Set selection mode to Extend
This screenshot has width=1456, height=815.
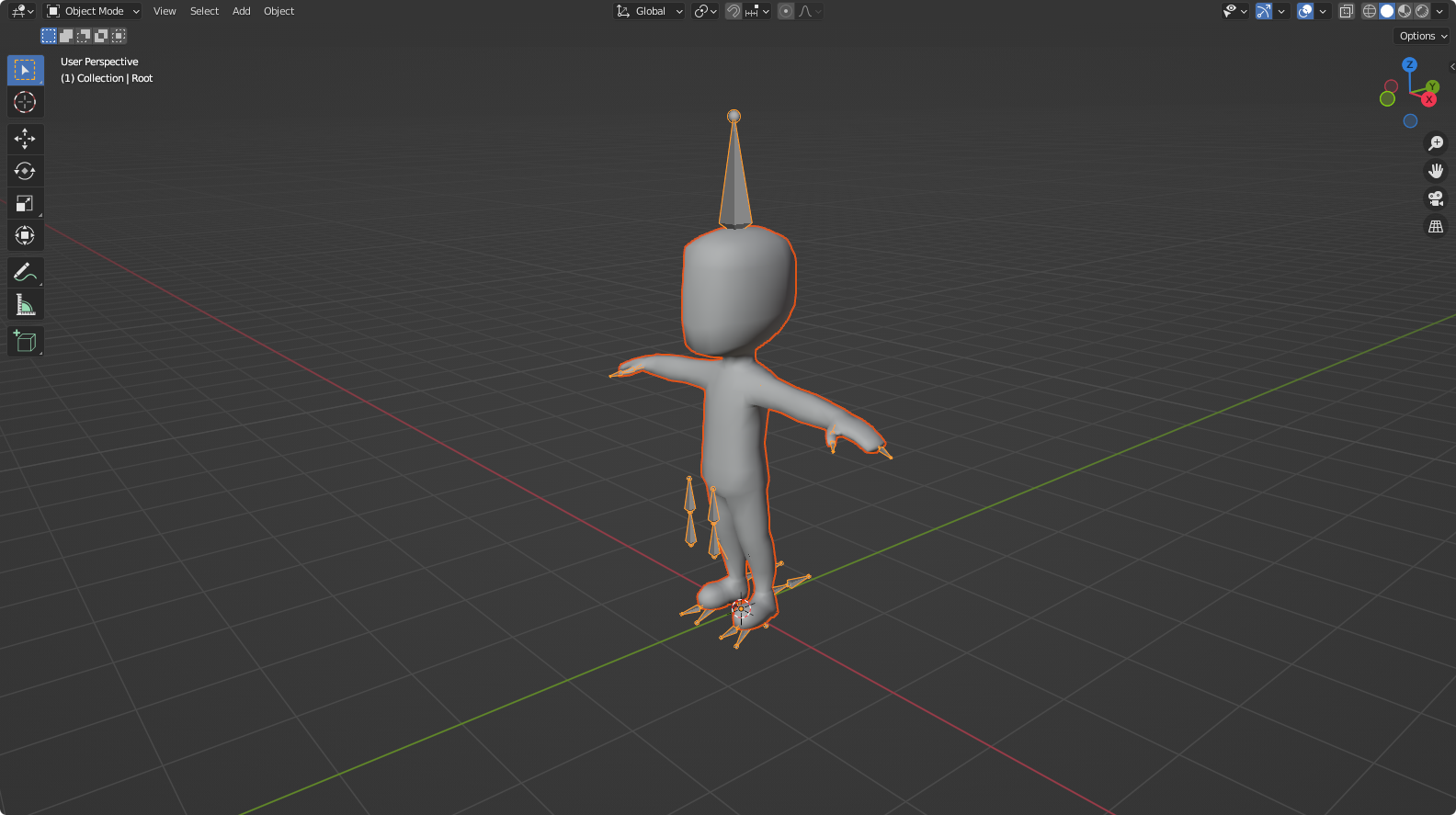66,36
